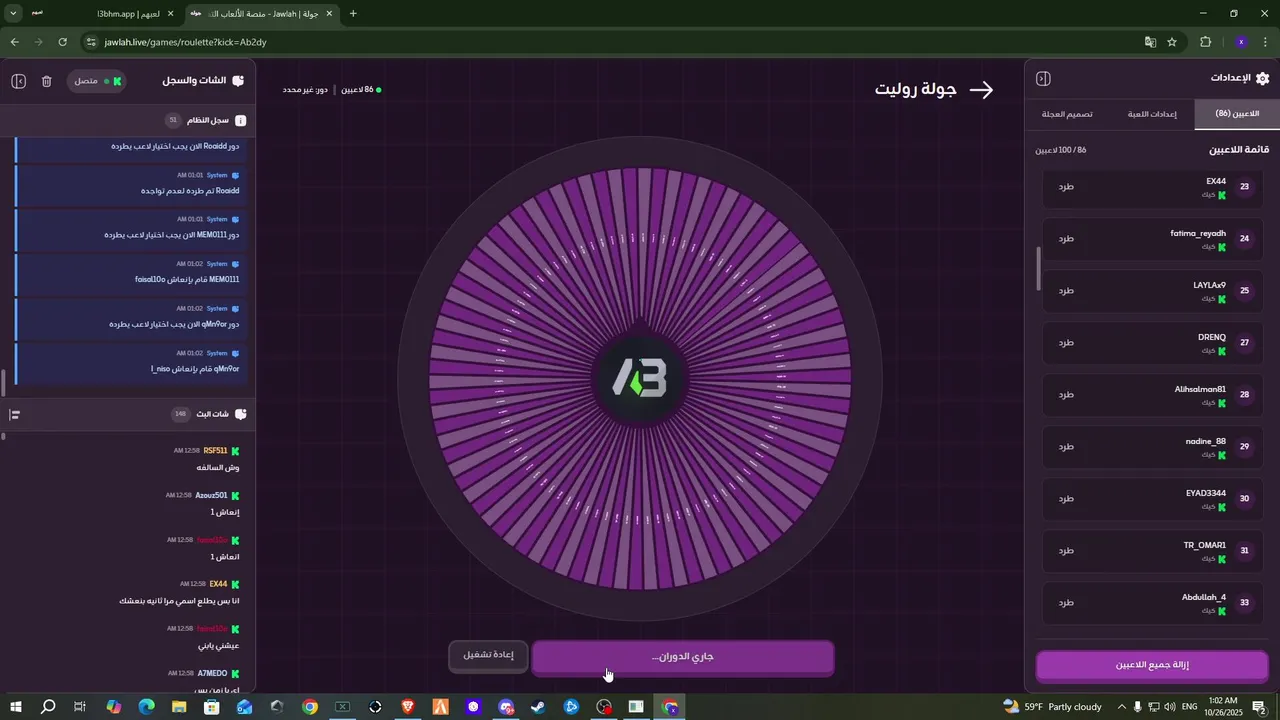Open Brave browser from the taskbar
This screenshot has height=720, width=1280.
(407, 707)
